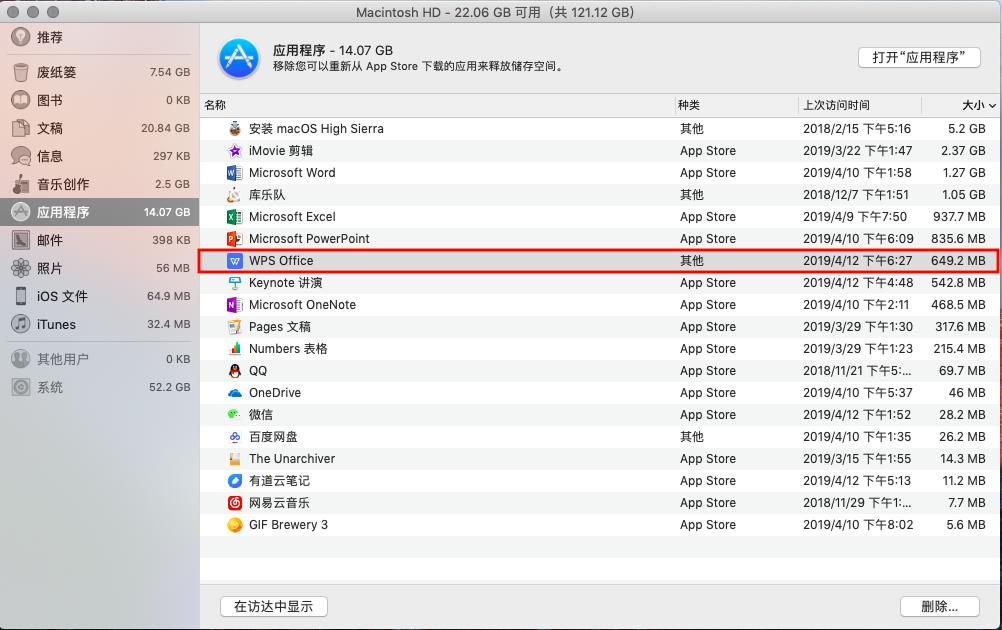This screenshot has width=1002, height=630.
Task: Click the blue App Store icon in header
Action: 239,57
